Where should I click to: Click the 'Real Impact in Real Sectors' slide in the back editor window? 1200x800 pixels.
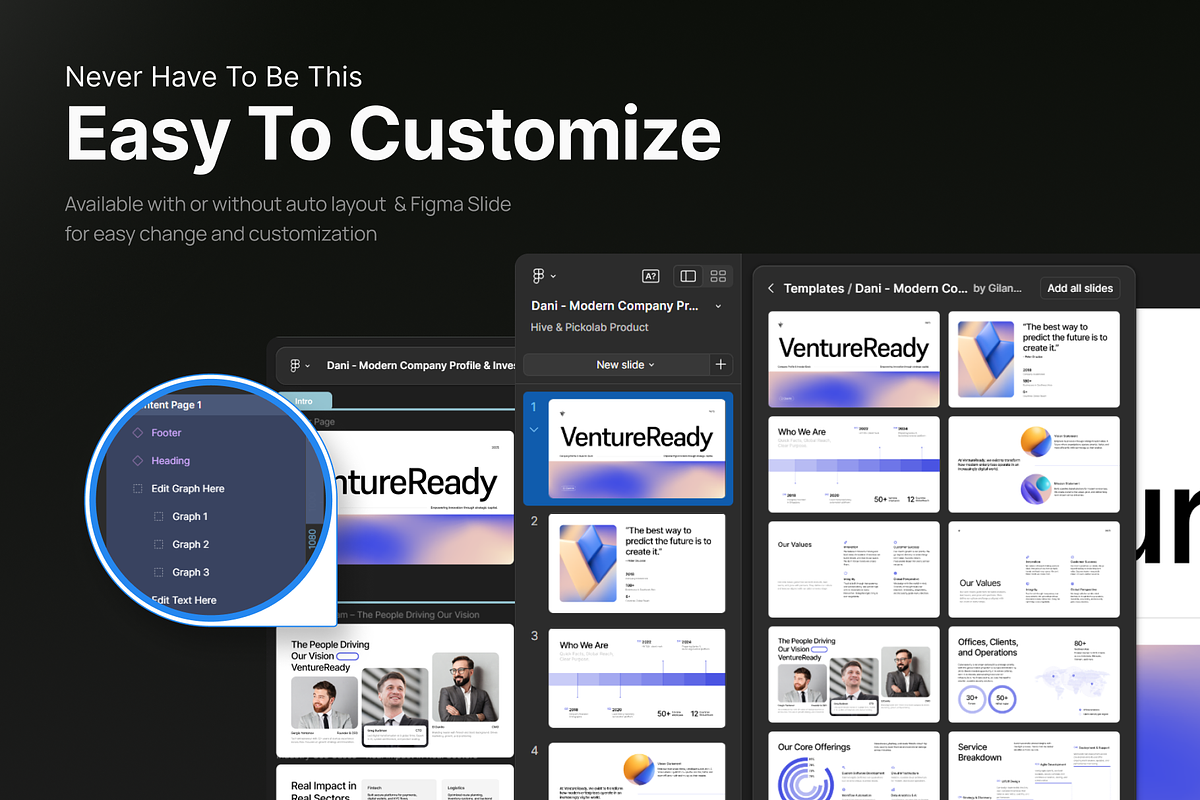pos(395,783)
